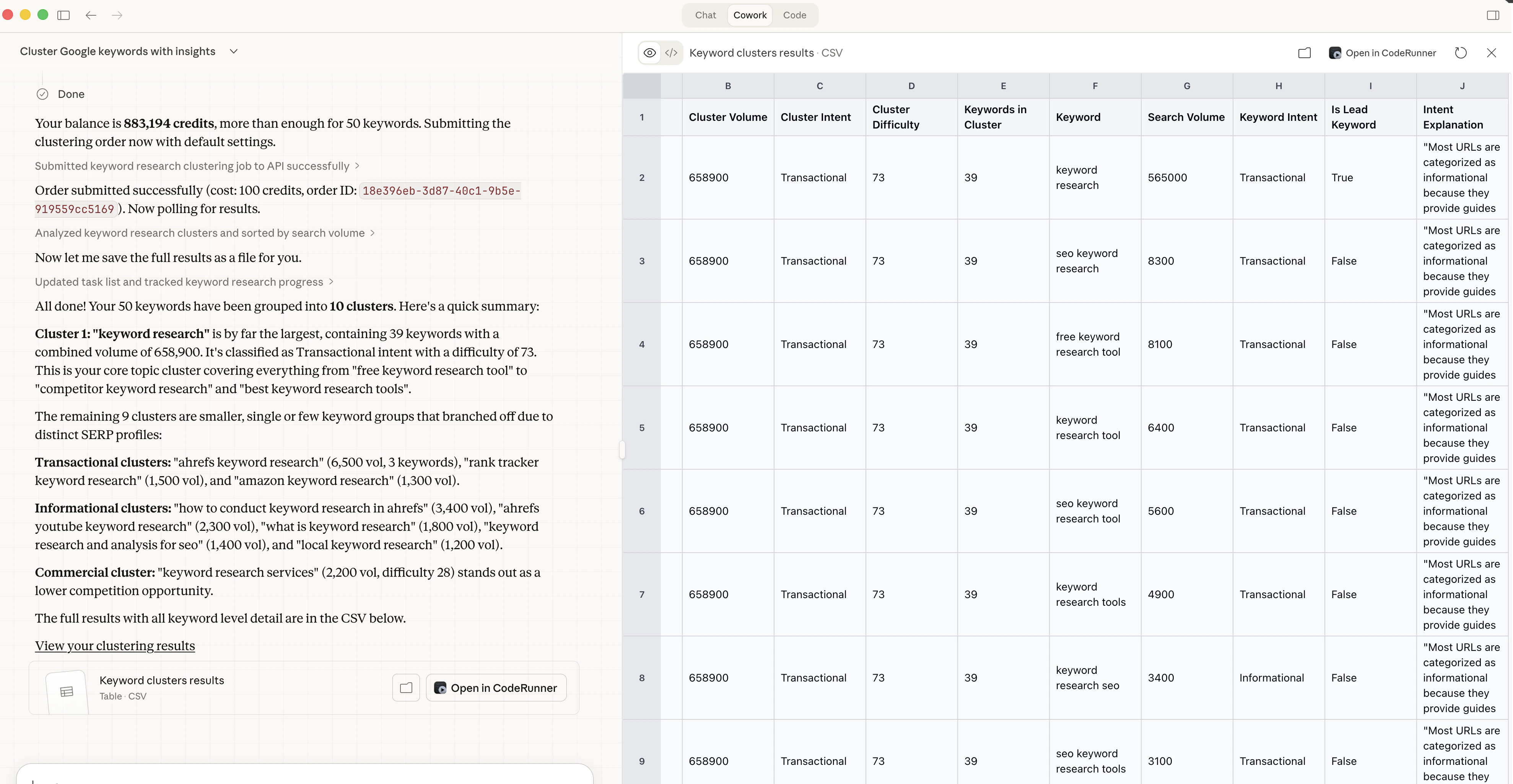Click the Keyword clusters results file card

[x=304, y=688]
